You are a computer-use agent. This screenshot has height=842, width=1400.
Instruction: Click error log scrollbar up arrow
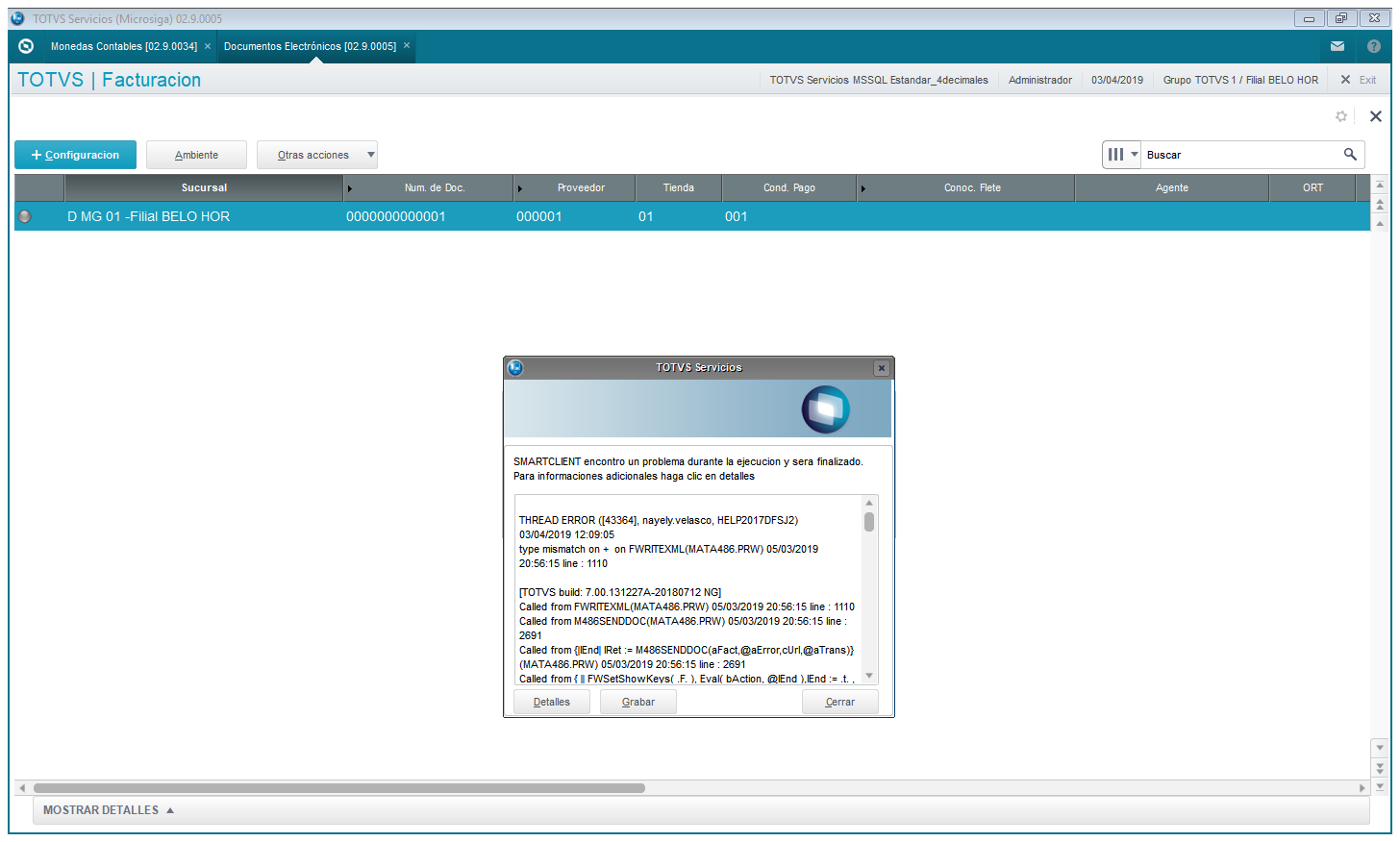869,503
